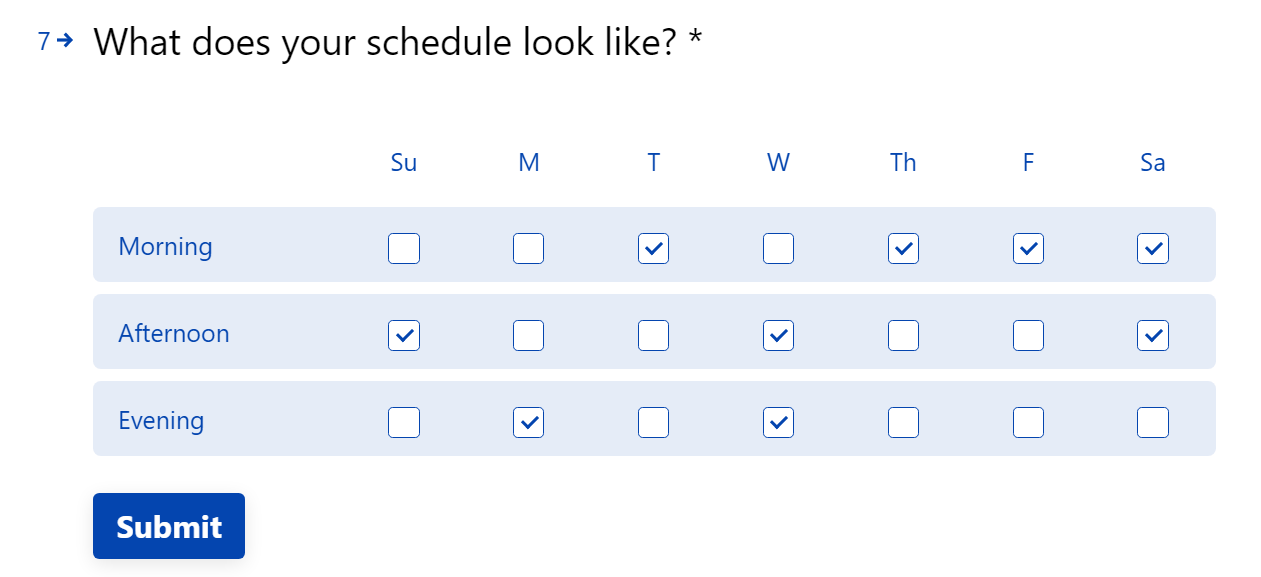
Task: Check the Tuesday Evening checkbox
Action: point(653,422)
